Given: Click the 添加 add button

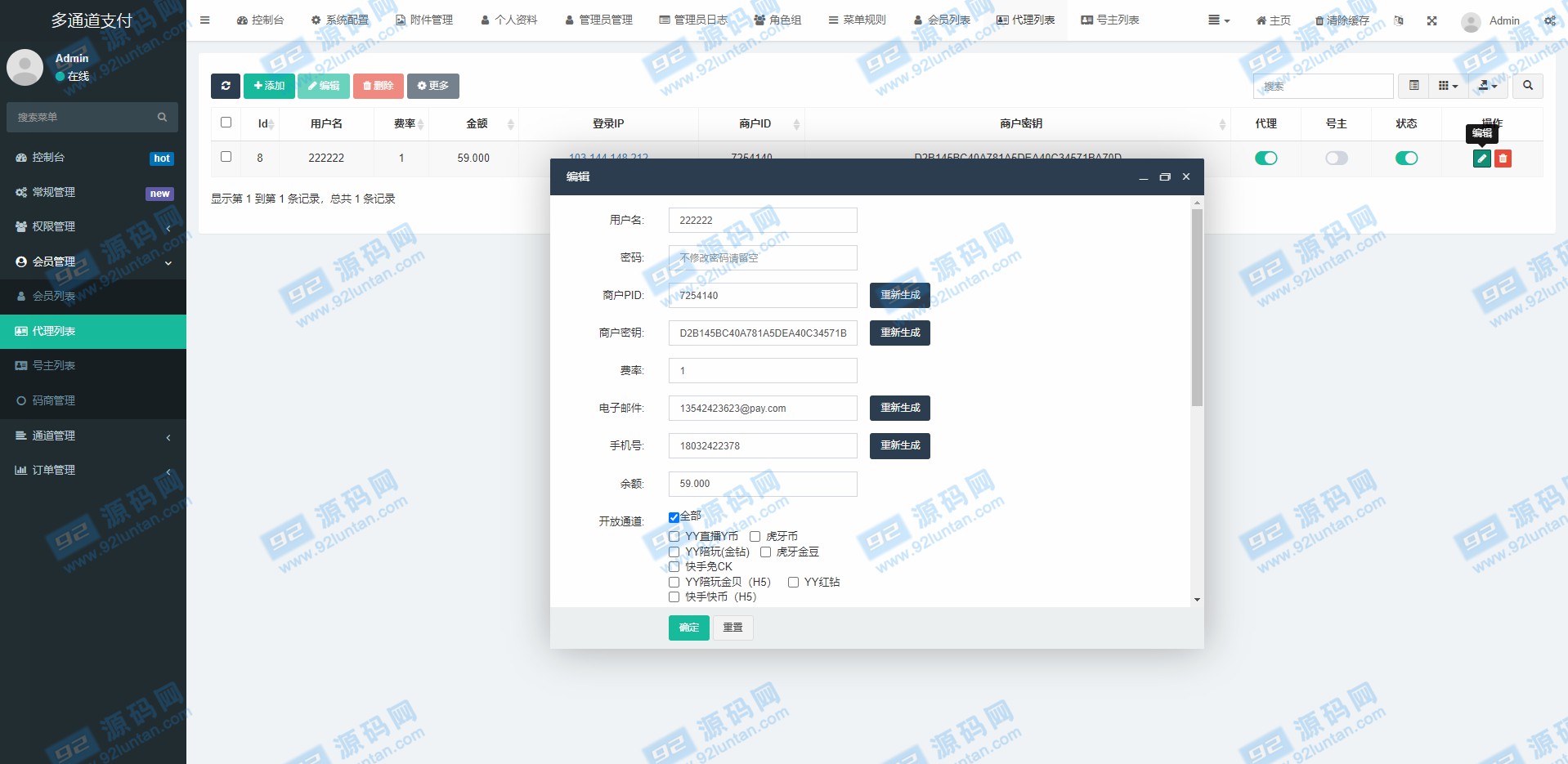Looking at the screenshot, I should pyautogui.click(x=269, y=86).
